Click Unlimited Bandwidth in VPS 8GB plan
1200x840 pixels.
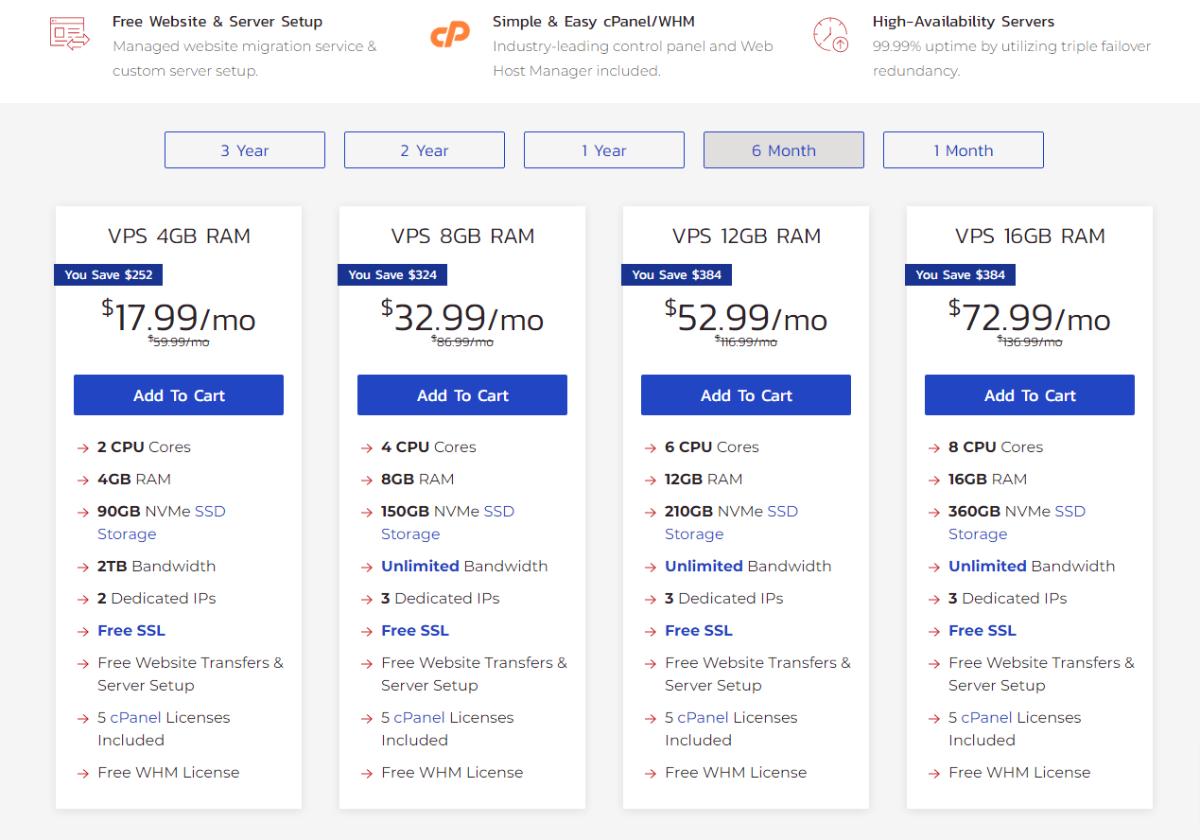click(x=464, y=566)
